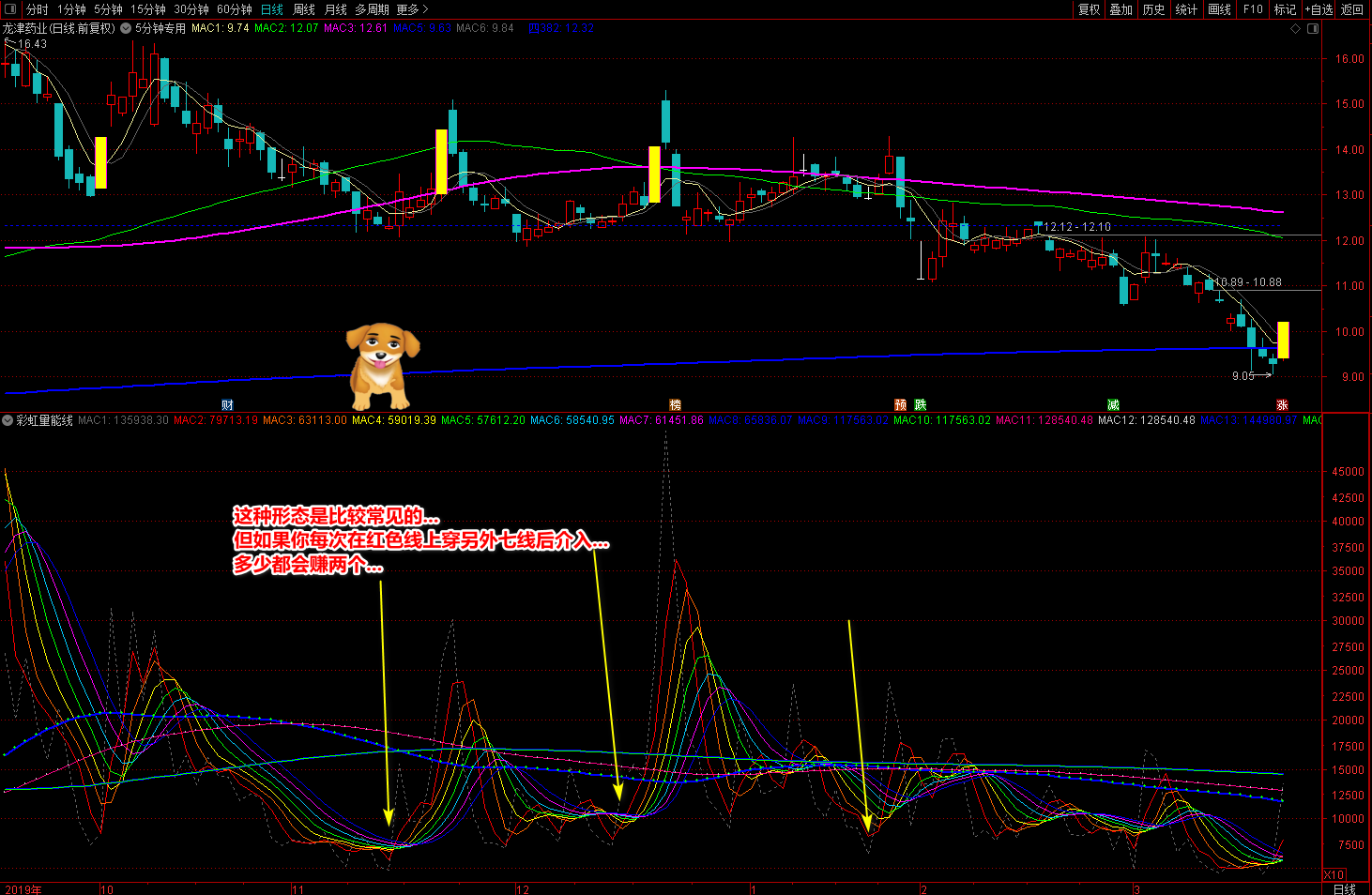This screenshot has width=1372, height=895.
Task: Click the 跌 event marker icon
Action: point(921,405)
